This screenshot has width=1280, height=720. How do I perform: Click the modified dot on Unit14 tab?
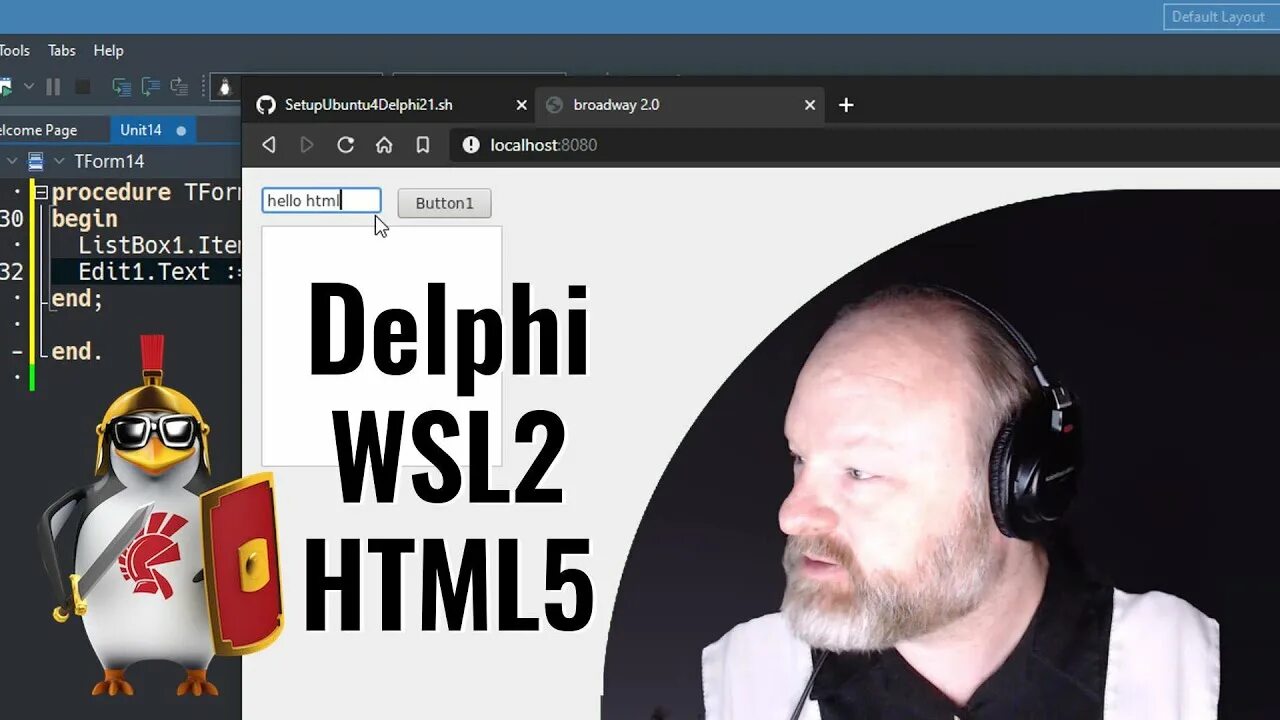click(181, 130)
